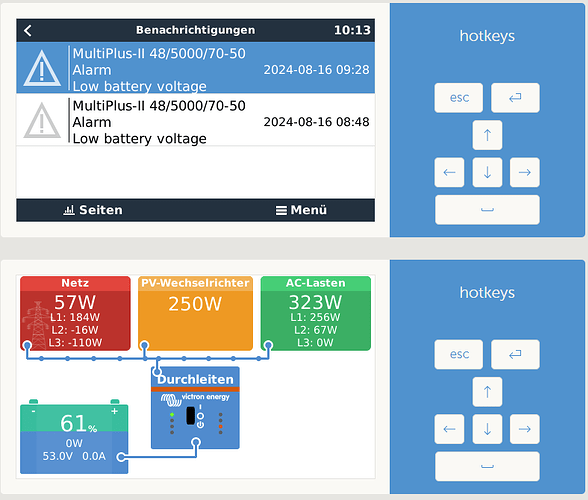Click the battery tile showing 61%
Viewport: 588px width, 500px height.
(74, 437)
